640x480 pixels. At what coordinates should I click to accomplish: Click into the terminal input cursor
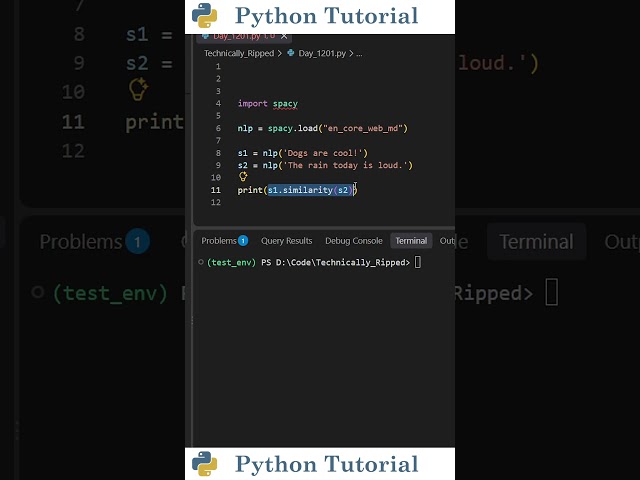[418, 262]
